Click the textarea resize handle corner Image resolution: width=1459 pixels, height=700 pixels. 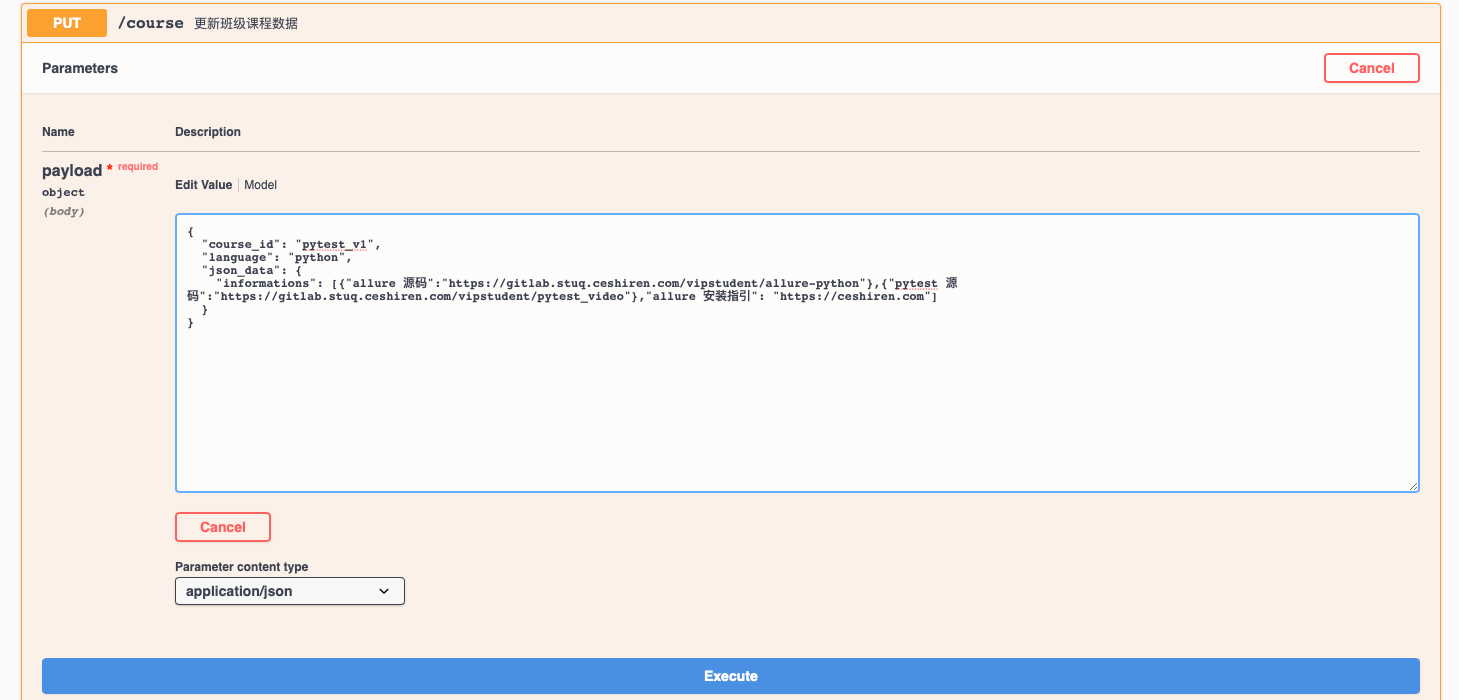(x=1413, y=486)
